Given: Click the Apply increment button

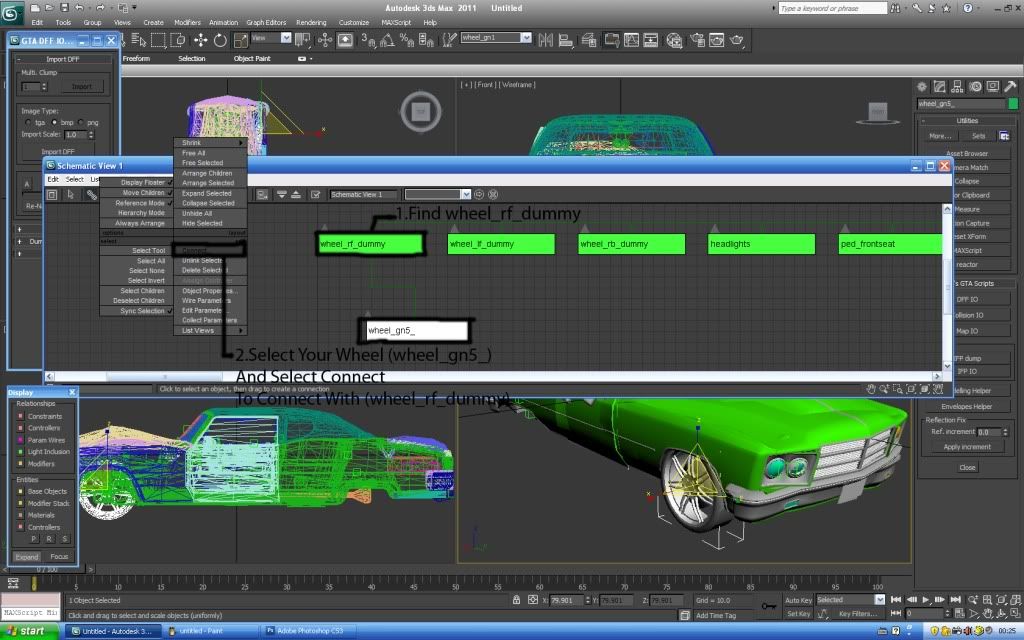Looking at the screenshot, I should (x=967, y=447).
